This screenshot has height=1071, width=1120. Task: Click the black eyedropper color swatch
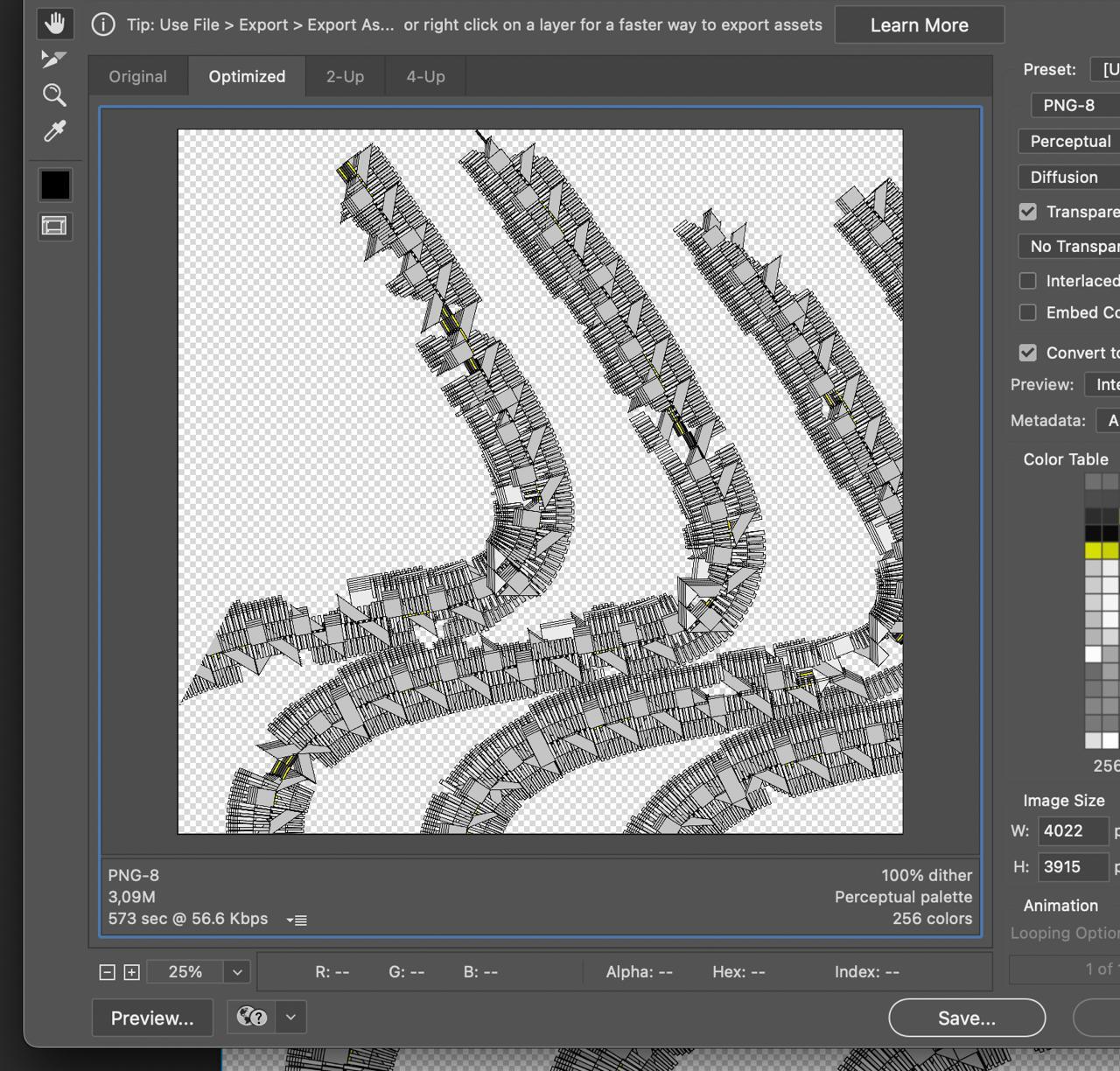pyautogui.click(x=55, y=185)
